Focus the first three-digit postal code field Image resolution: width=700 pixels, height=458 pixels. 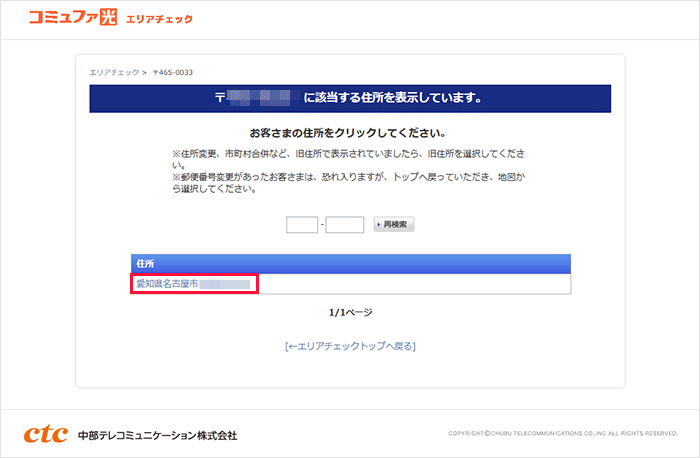[x=301, y=225]
